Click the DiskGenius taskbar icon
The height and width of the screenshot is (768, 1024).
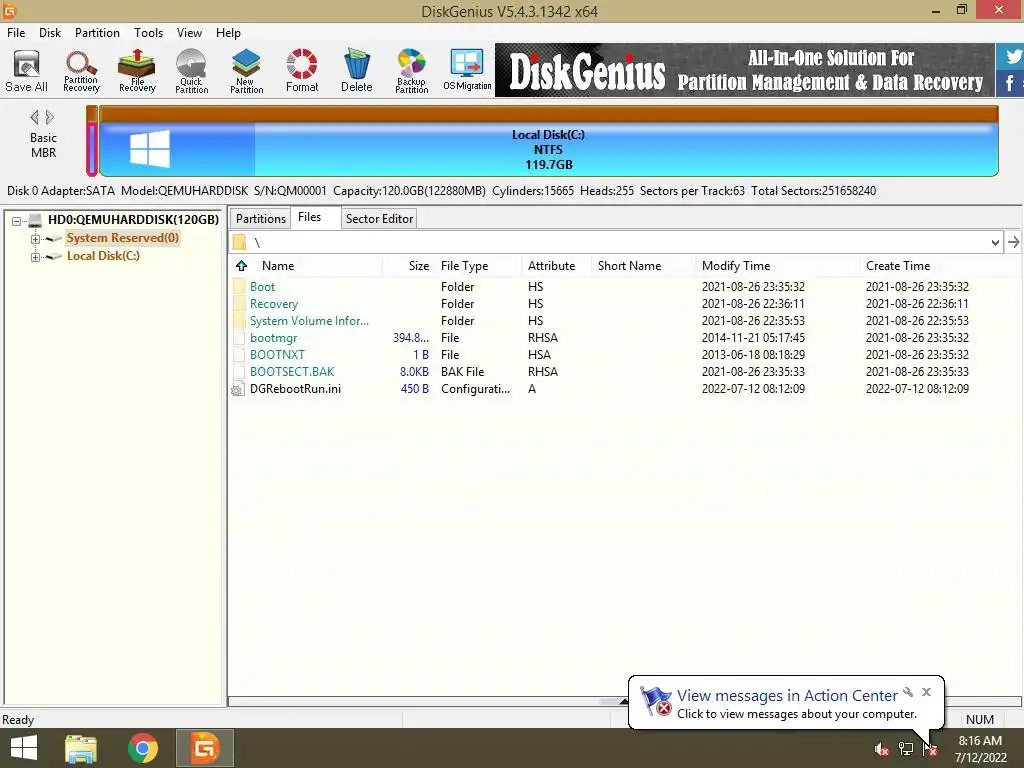click(204, 748)
